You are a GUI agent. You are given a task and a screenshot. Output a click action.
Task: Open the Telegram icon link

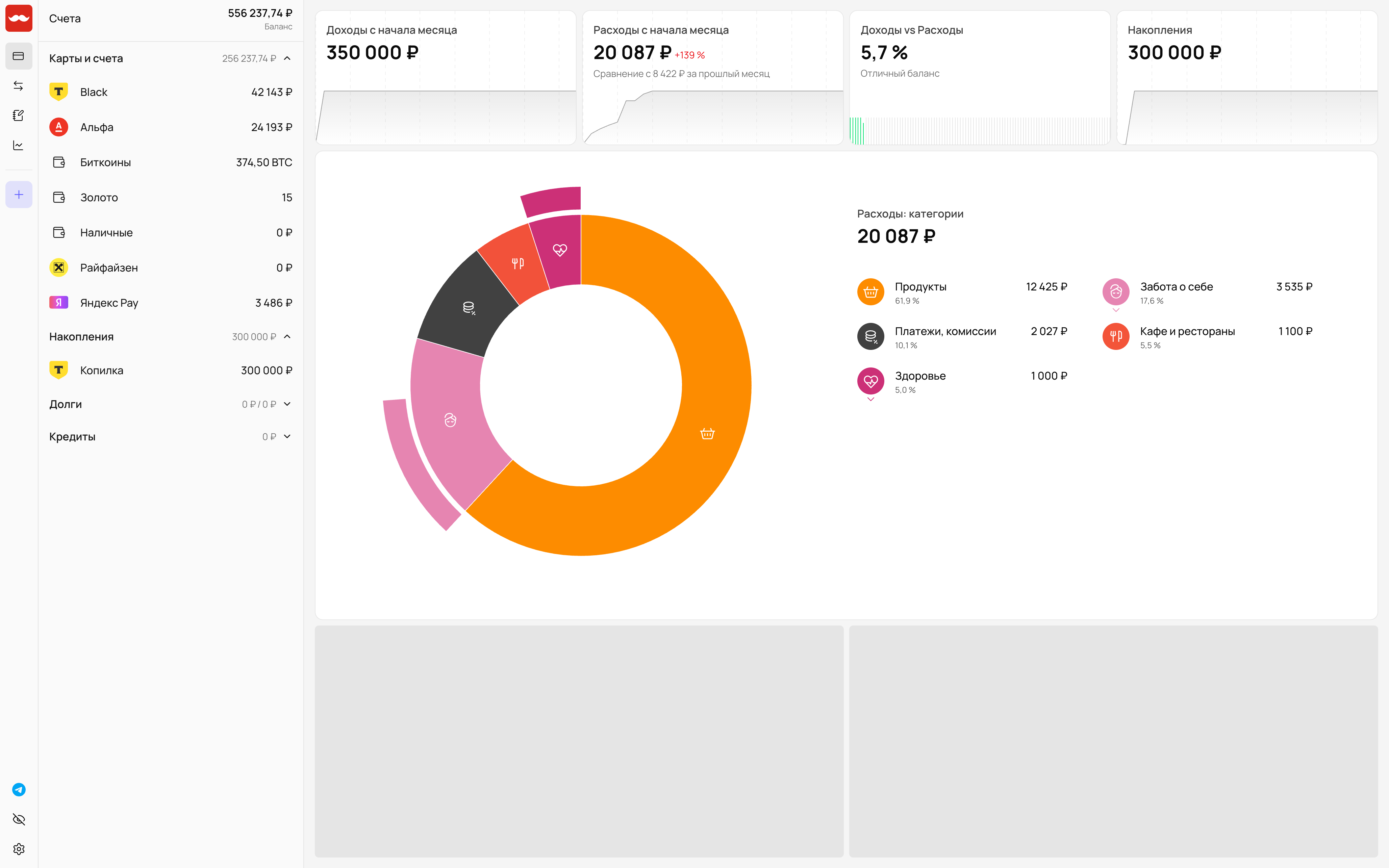coord(18,790)
